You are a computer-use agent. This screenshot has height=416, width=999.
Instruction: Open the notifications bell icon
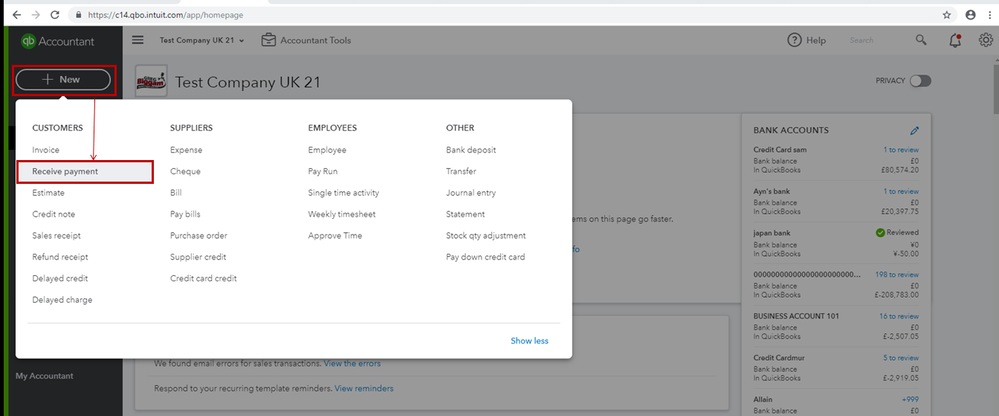click(x=954, y=41)
